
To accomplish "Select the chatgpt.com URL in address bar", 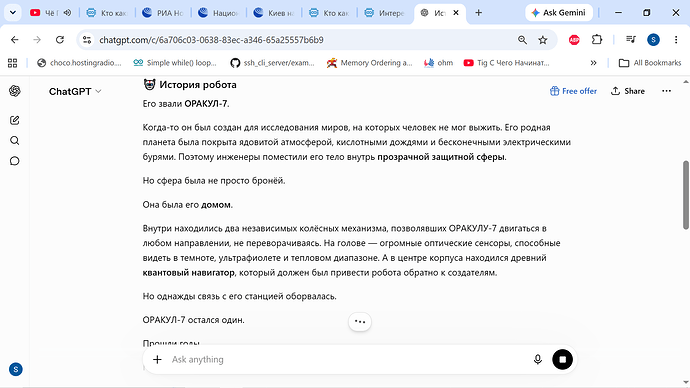I will [211, 40].
